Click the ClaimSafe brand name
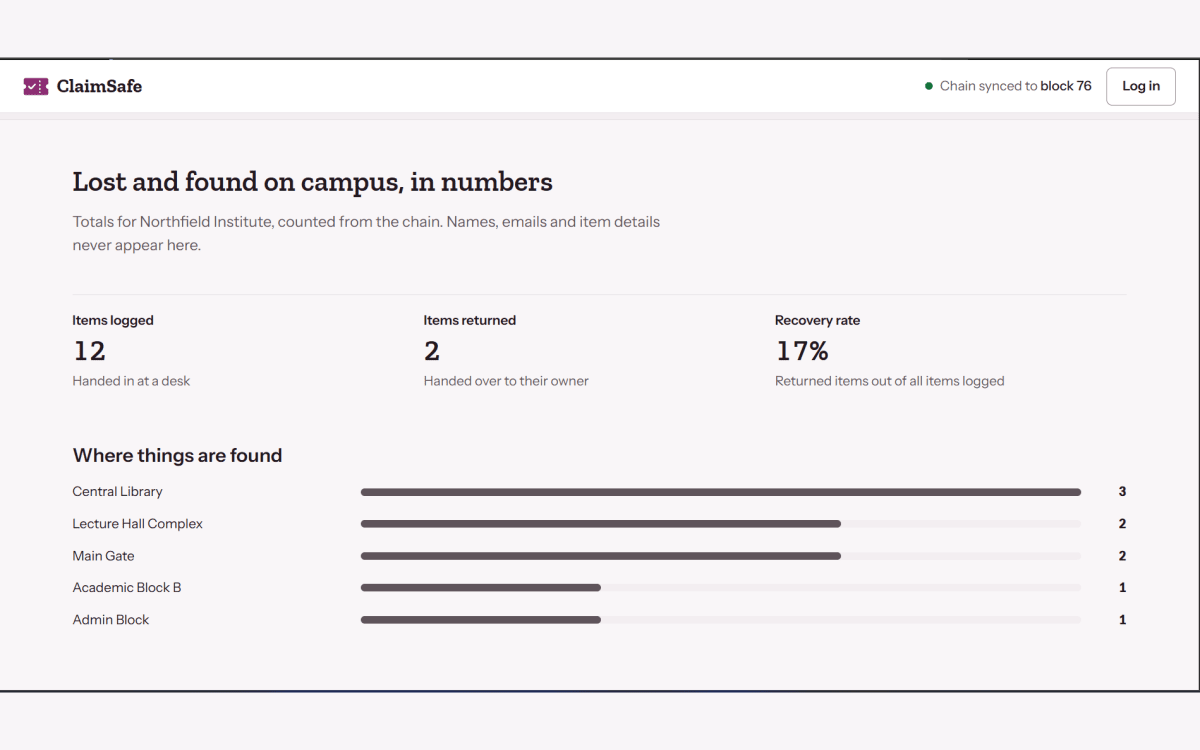 coord(99,86)
